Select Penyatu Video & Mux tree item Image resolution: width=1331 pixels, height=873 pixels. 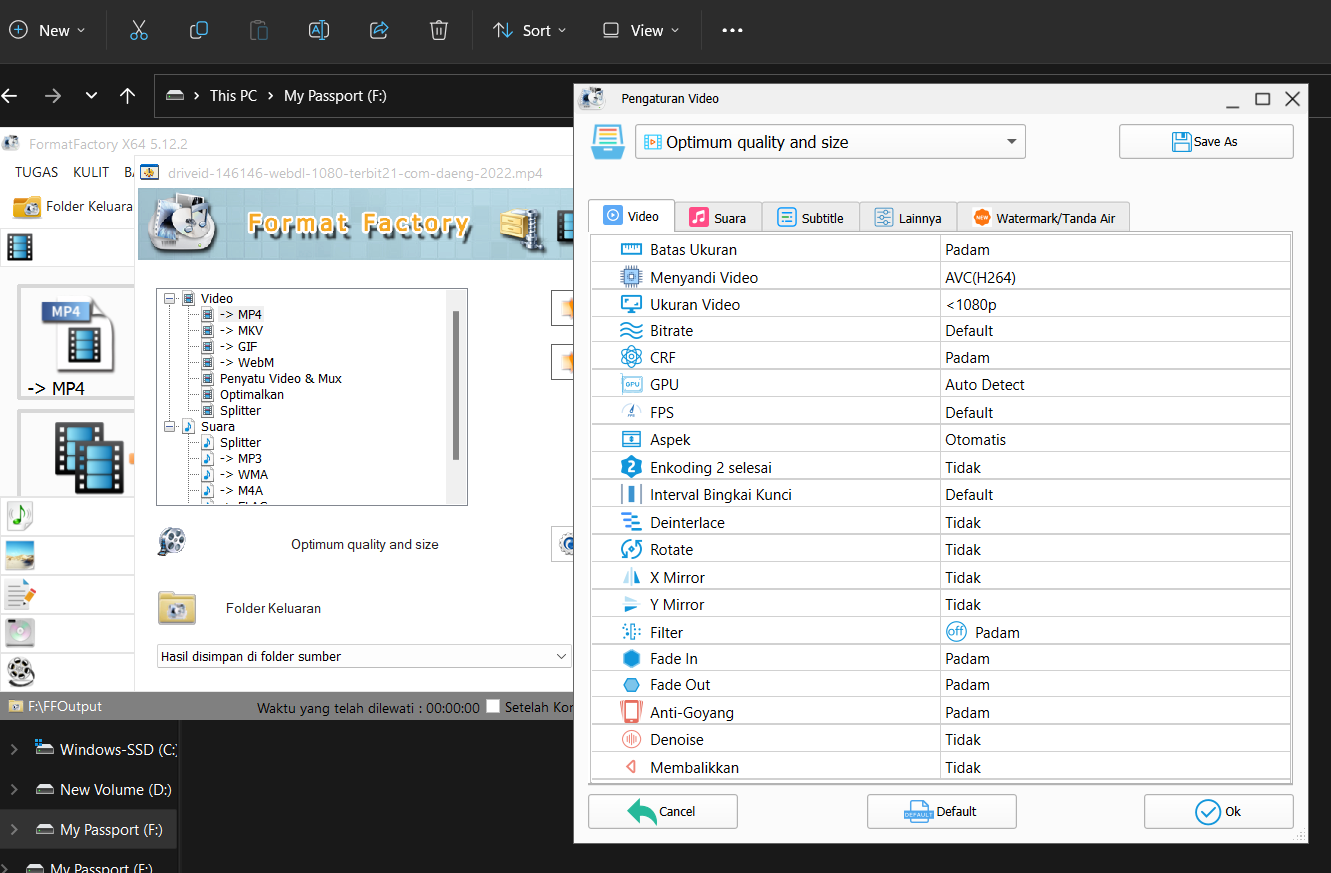[281, 378]
